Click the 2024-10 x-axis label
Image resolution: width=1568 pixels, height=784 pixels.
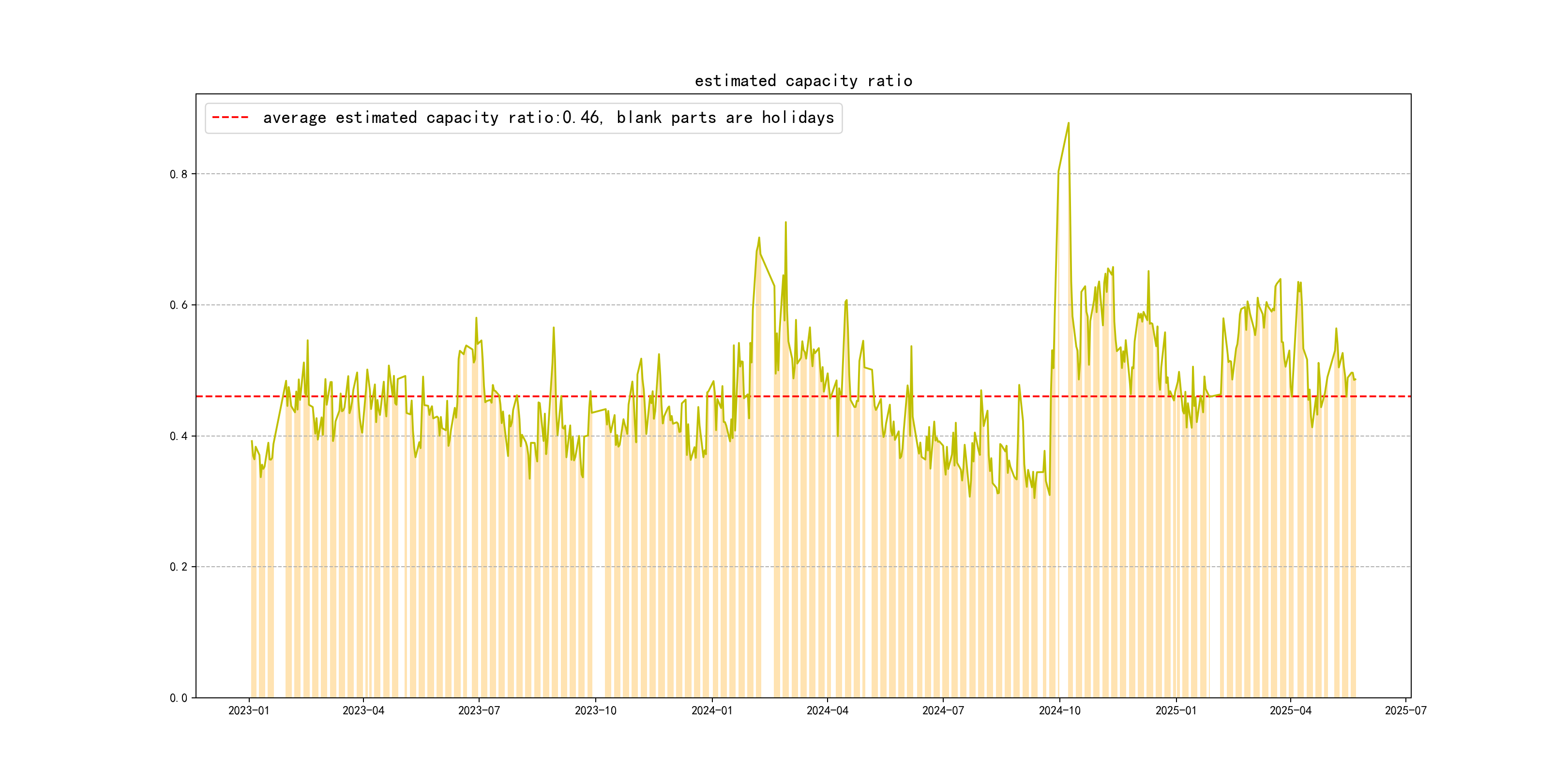tap(1060, 710)
